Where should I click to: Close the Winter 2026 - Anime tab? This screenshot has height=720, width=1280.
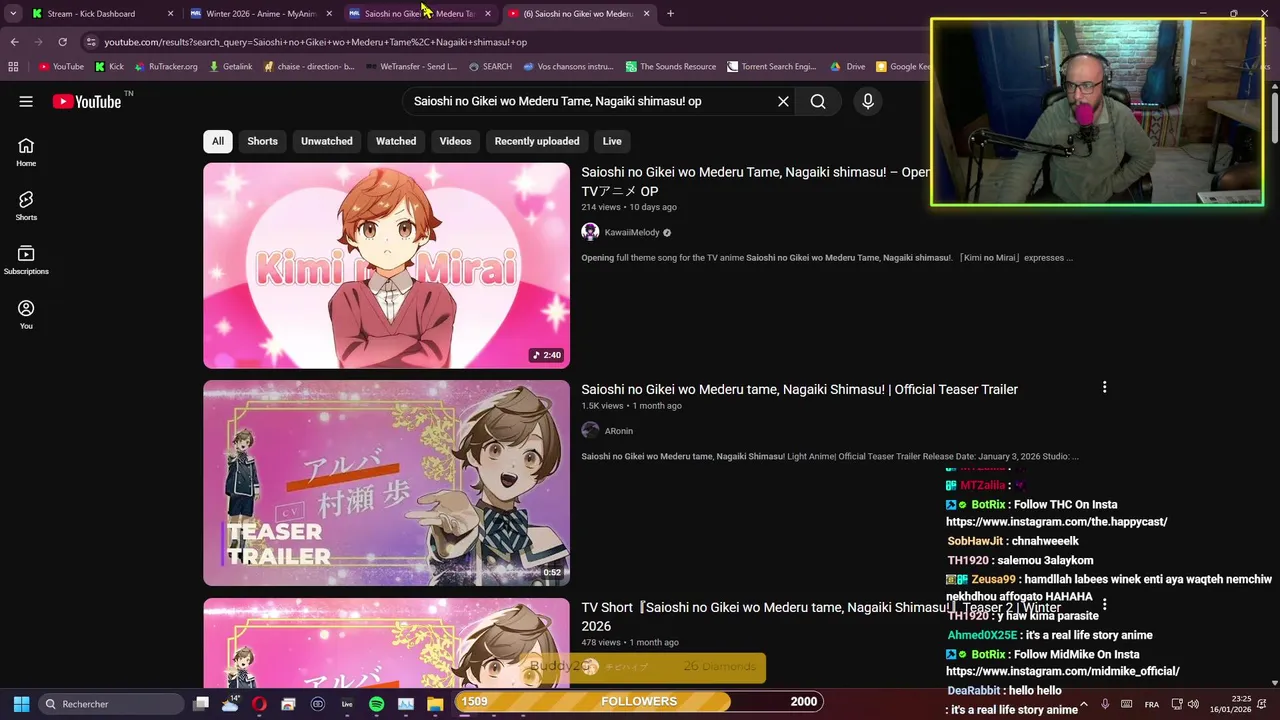(x=329, y=14)
